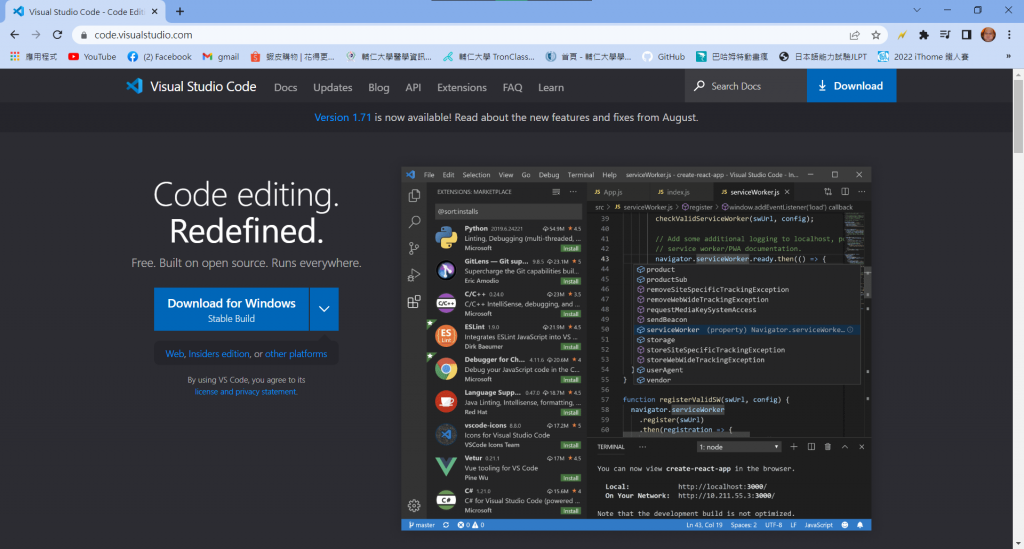Expand the download options dropdown arrow
This screenshot has width=1024, height=549.
[x=325, y=309]
